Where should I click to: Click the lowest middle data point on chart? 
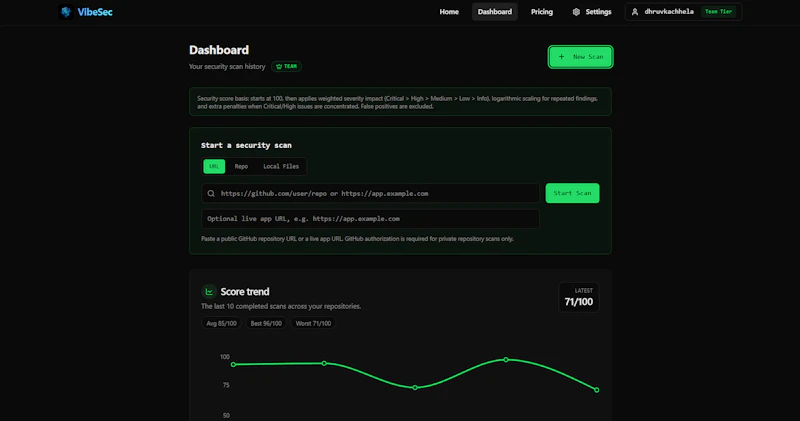tap(415, 387)
